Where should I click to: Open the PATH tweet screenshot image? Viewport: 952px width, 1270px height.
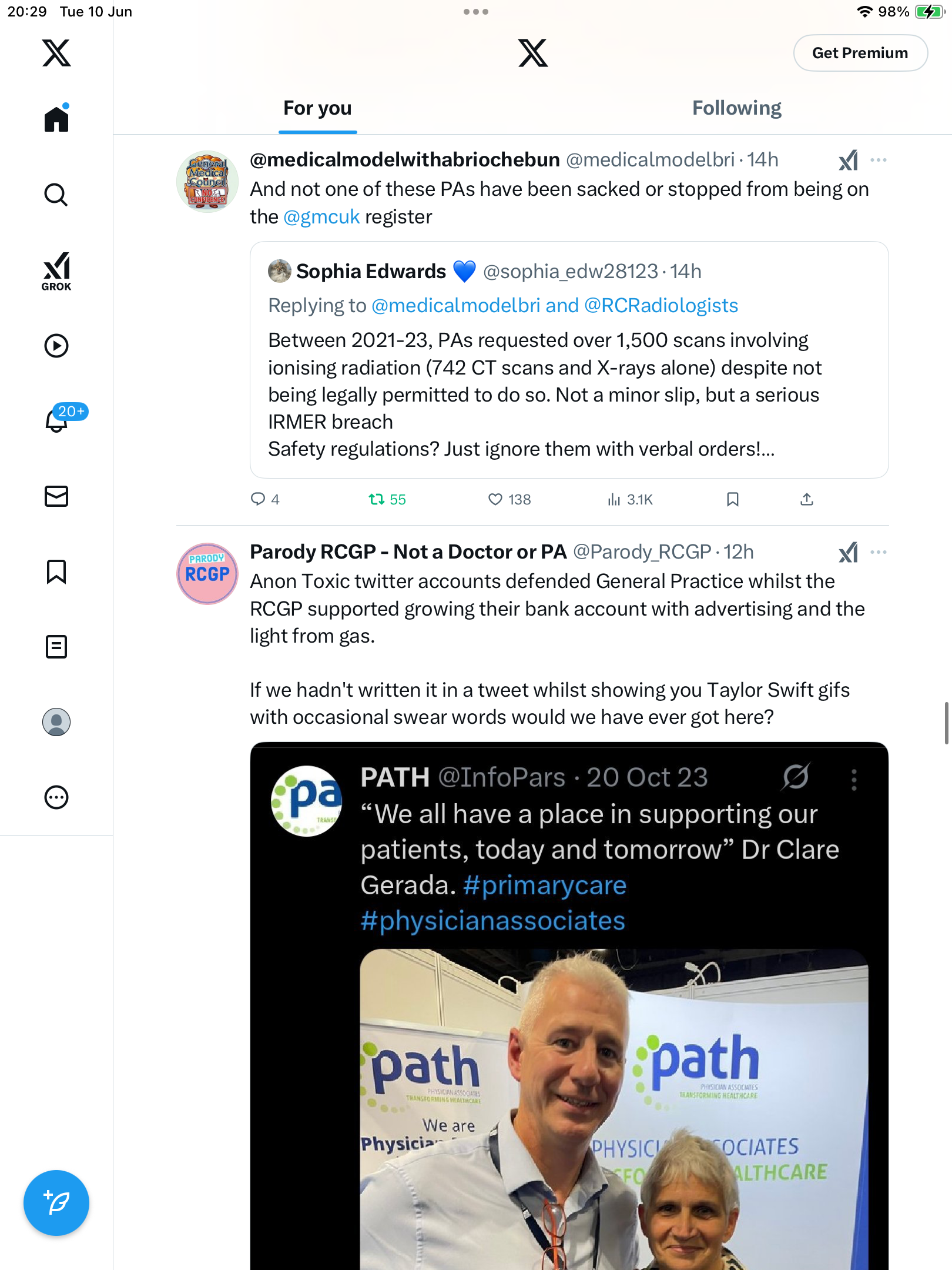click(569, 1005)
